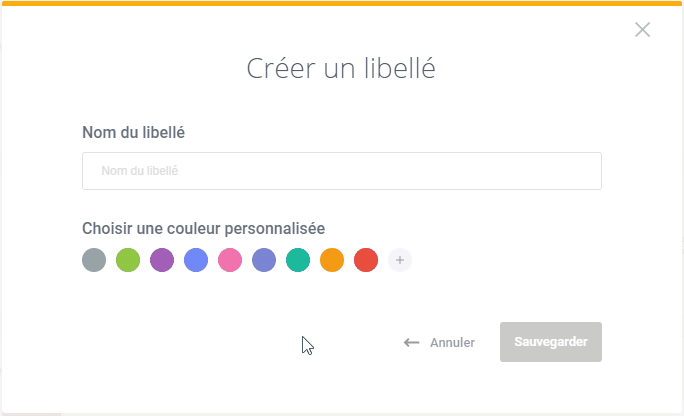684x416 pixels.
Task: Click the Choisir une couleur personnalisée label
Action: click(x=203, y=228)
